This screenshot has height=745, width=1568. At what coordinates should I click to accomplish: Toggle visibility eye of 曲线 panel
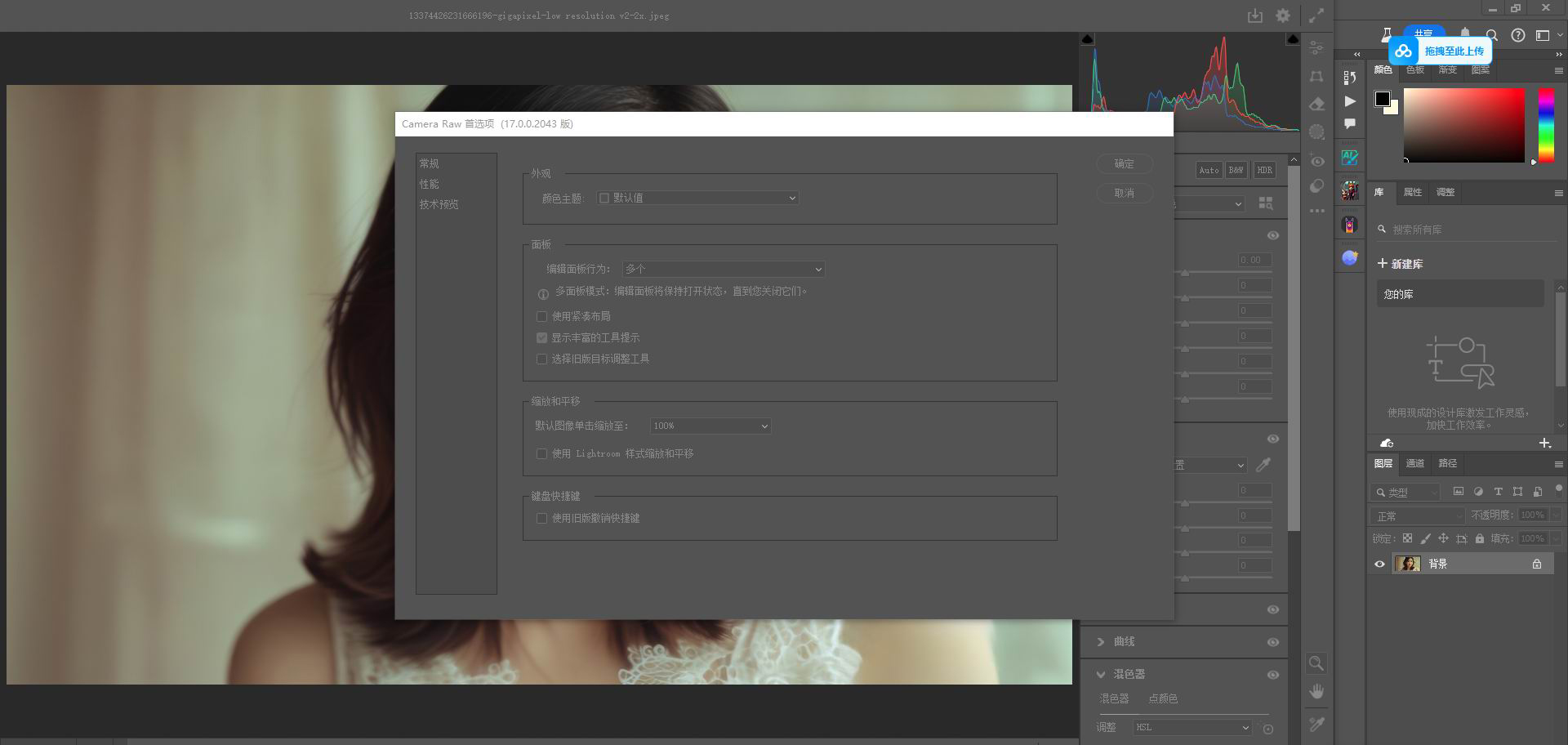pyautogui.click(x=1272, y=642)
